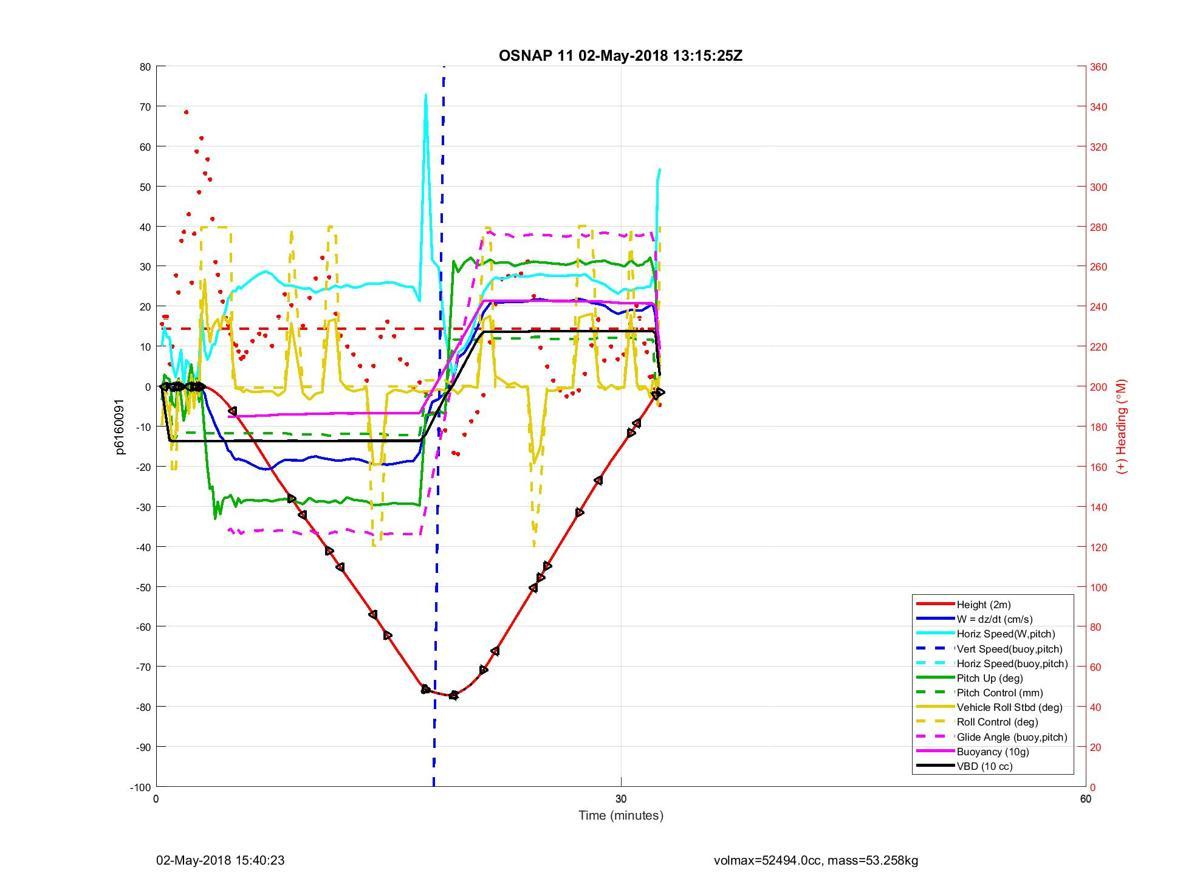The image size is (1200, 885).
Task: Click the right axis tick label 360
Action: [1098, 67]
